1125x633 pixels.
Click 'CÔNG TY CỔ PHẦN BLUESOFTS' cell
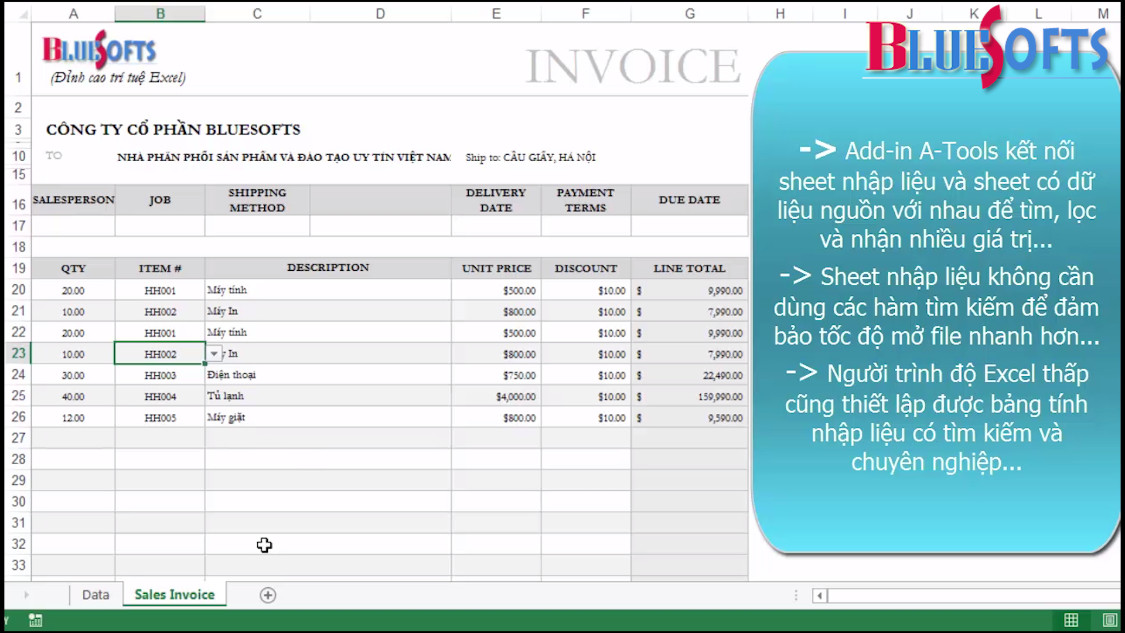tap(174, 130)
